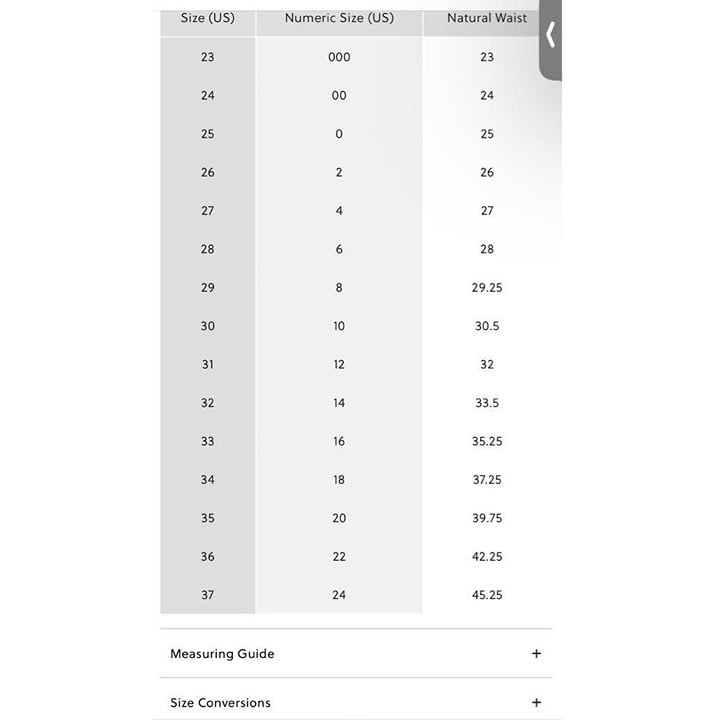Open the Measuring Guide section
The width and height of the screenshot is (720, 720).
click(x=356, y=653)
